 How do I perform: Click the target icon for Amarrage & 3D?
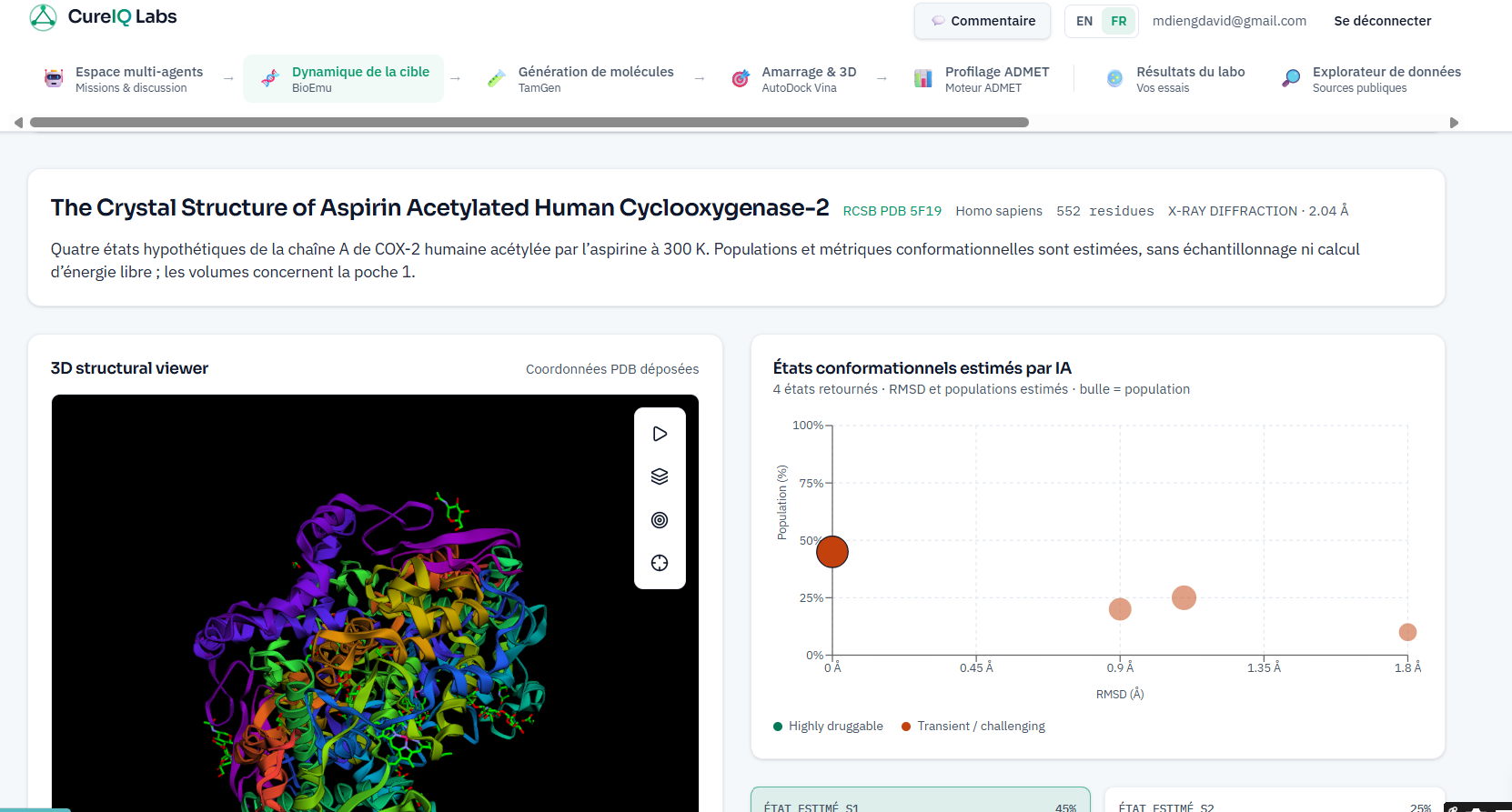741,79
